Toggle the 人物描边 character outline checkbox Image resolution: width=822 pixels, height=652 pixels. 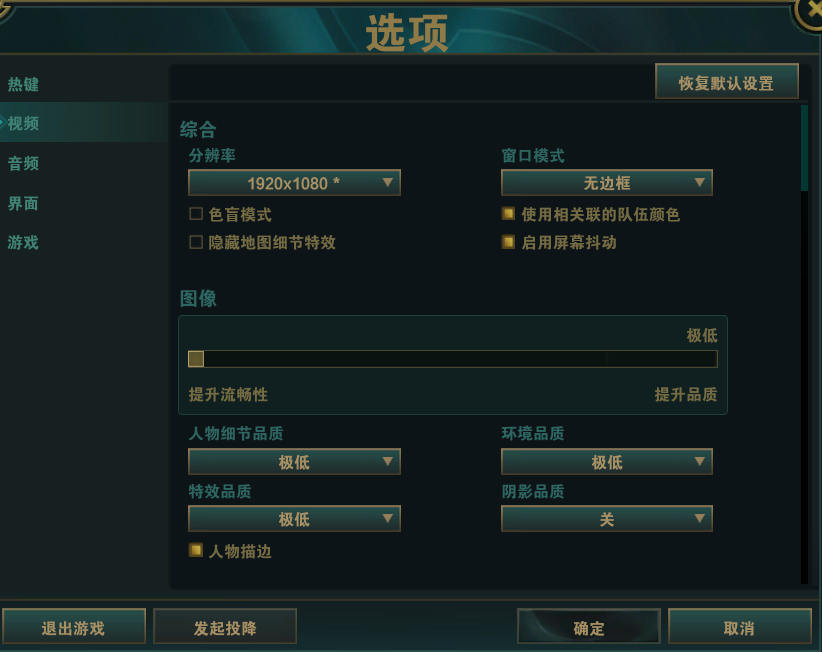pos(196,550)
